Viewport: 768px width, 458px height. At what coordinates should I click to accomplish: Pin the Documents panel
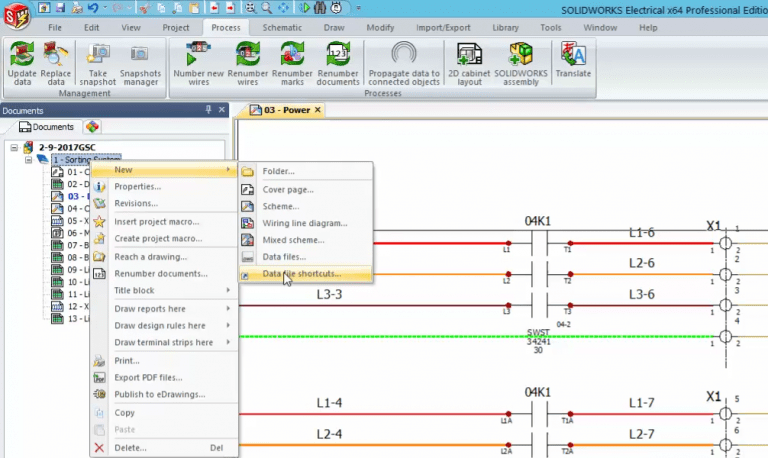tap(208, 110)
